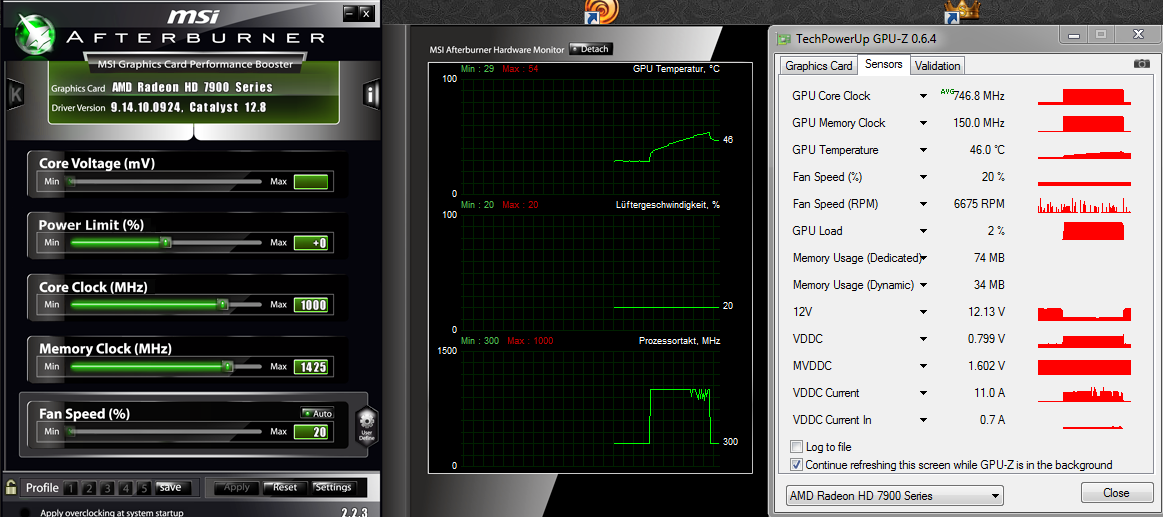
Task: Click the Fan Speed slider track
Action: [164, 431]
